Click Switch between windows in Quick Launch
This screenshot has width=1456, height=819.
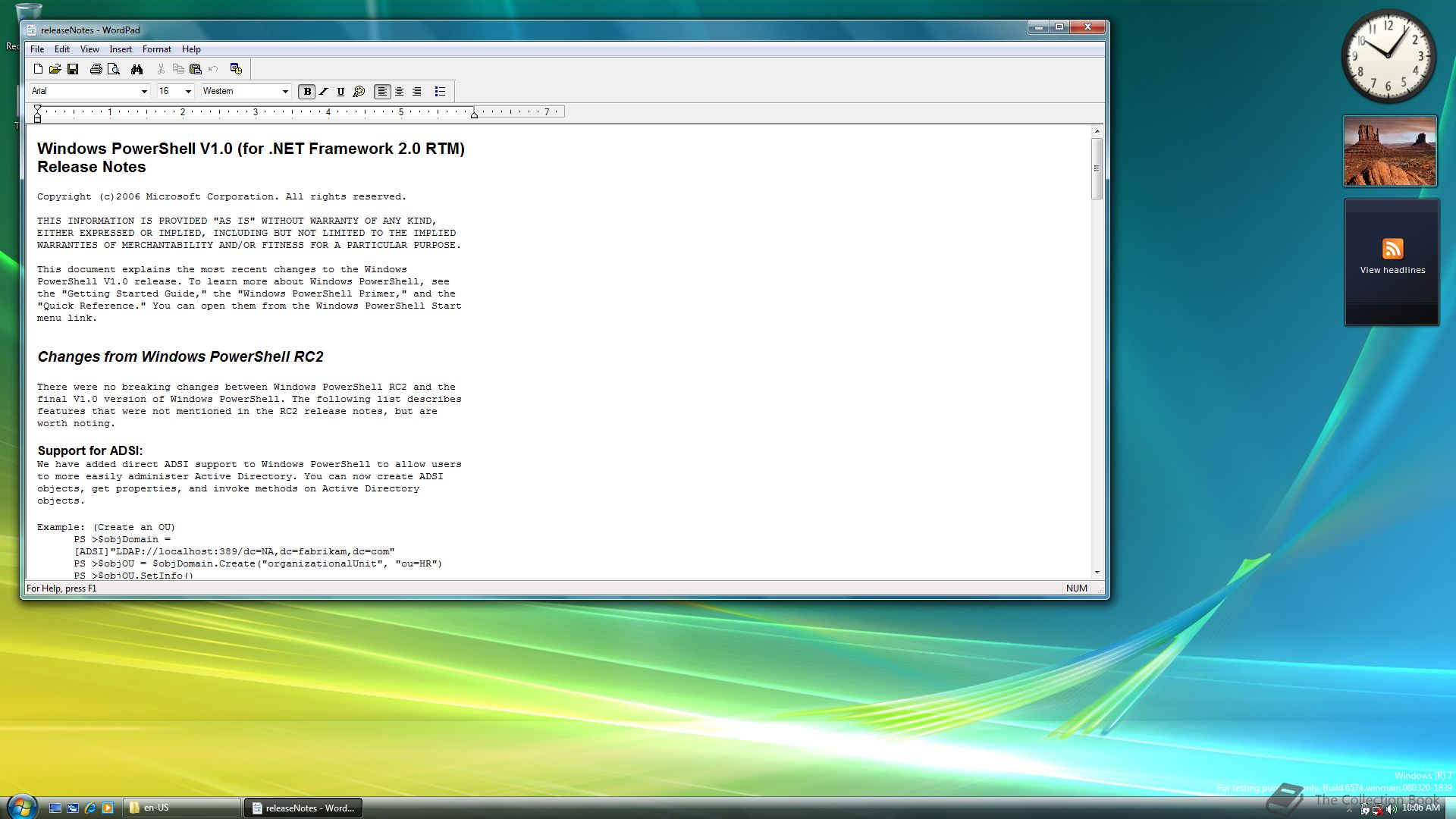(x=73, y=808)
